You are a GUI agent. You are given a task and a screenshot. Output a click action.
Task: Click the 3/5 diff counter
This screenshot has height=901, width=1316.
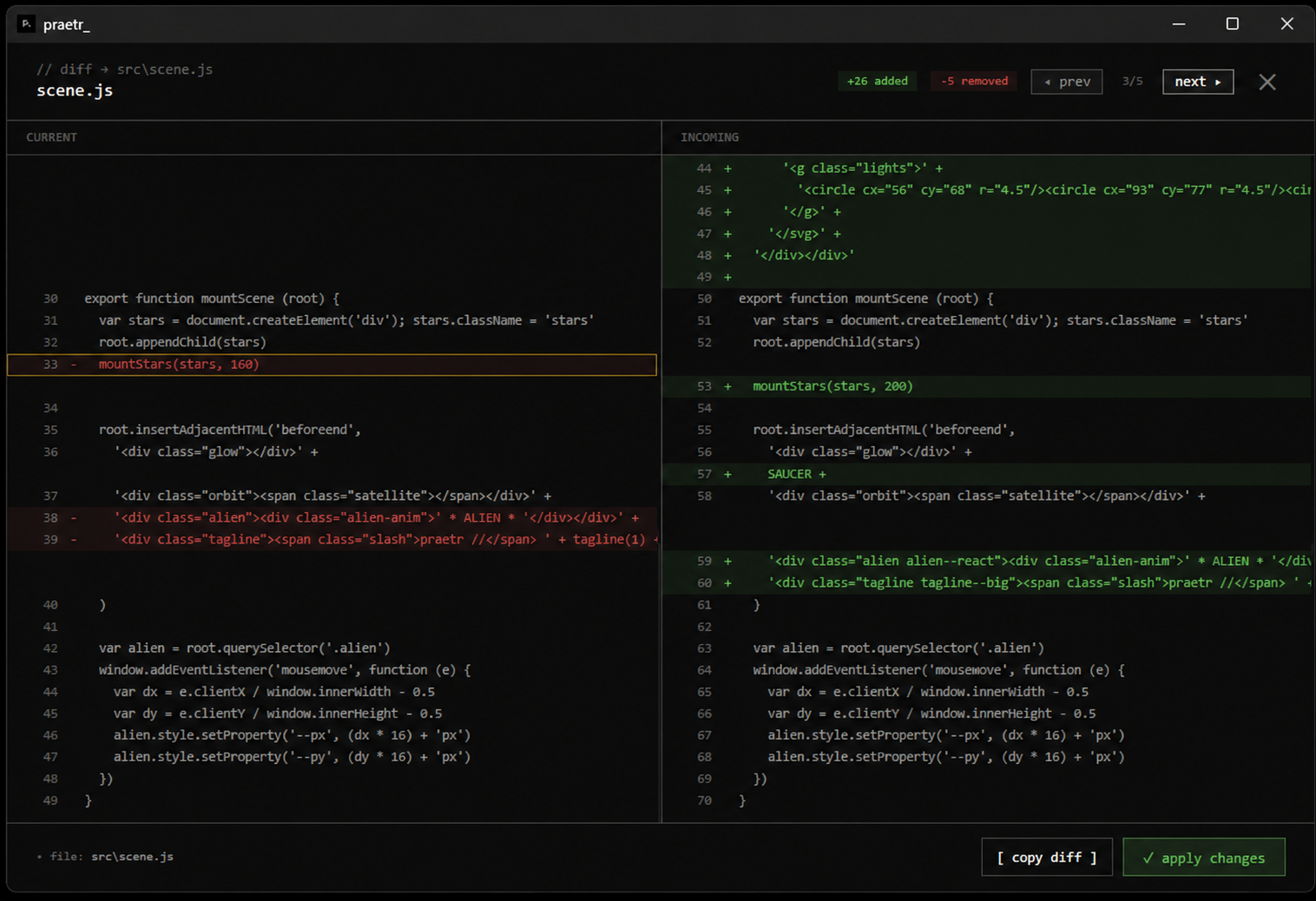1132,81
